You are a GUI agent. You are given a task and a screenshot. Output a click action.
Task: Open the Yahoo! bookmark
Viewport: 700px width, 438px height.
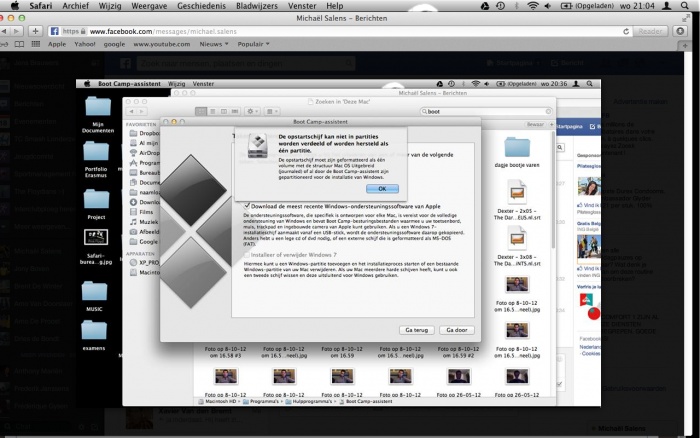tap(85, 44)
